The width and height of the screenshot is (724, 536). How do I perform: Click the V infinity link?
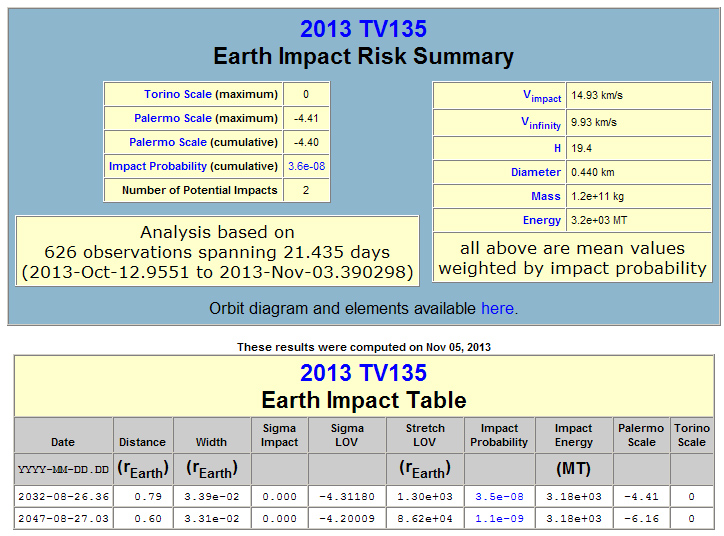coord(541,123)
